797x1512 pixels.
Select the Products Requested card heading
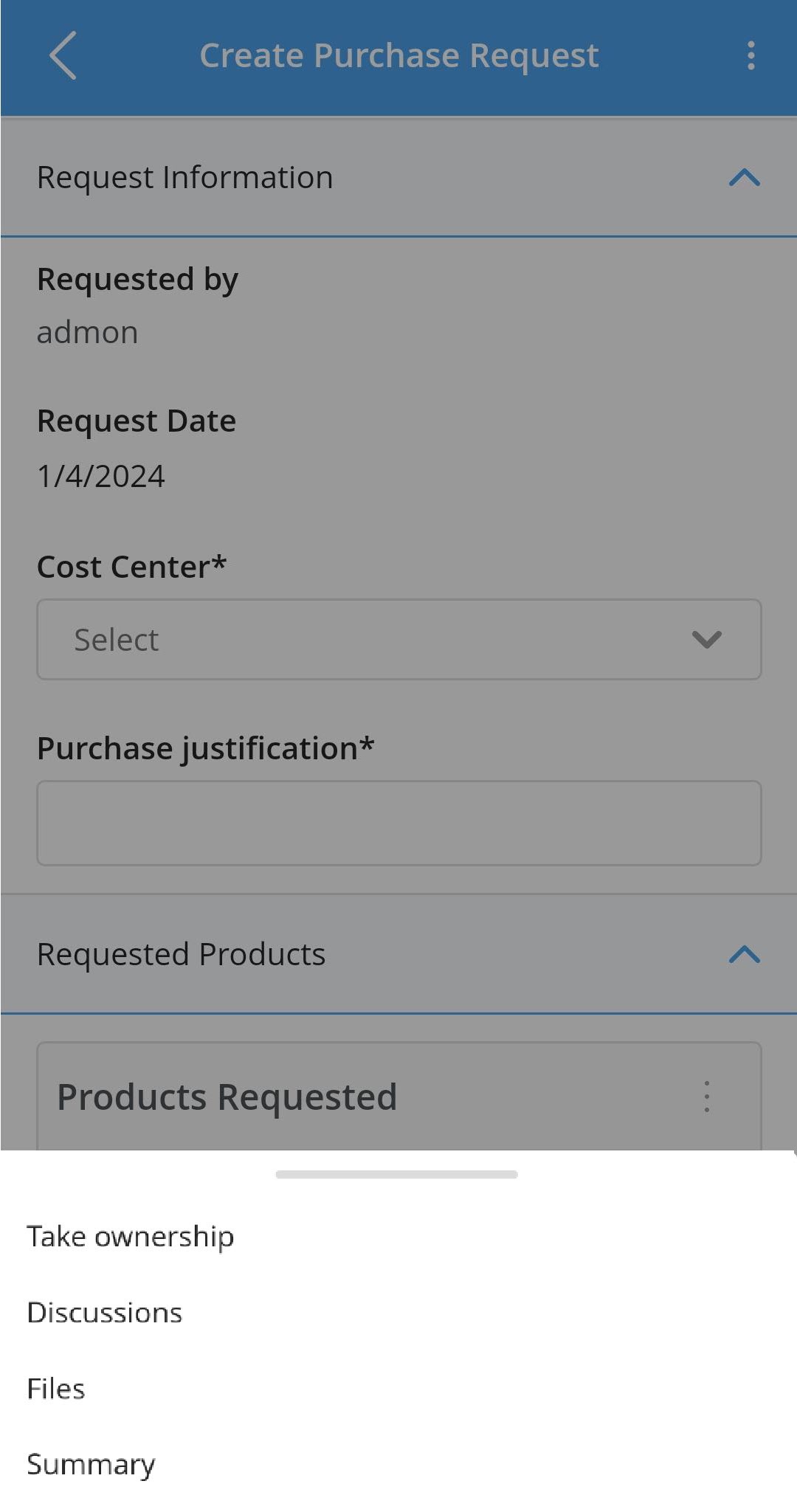click(x=227, y=1097)
